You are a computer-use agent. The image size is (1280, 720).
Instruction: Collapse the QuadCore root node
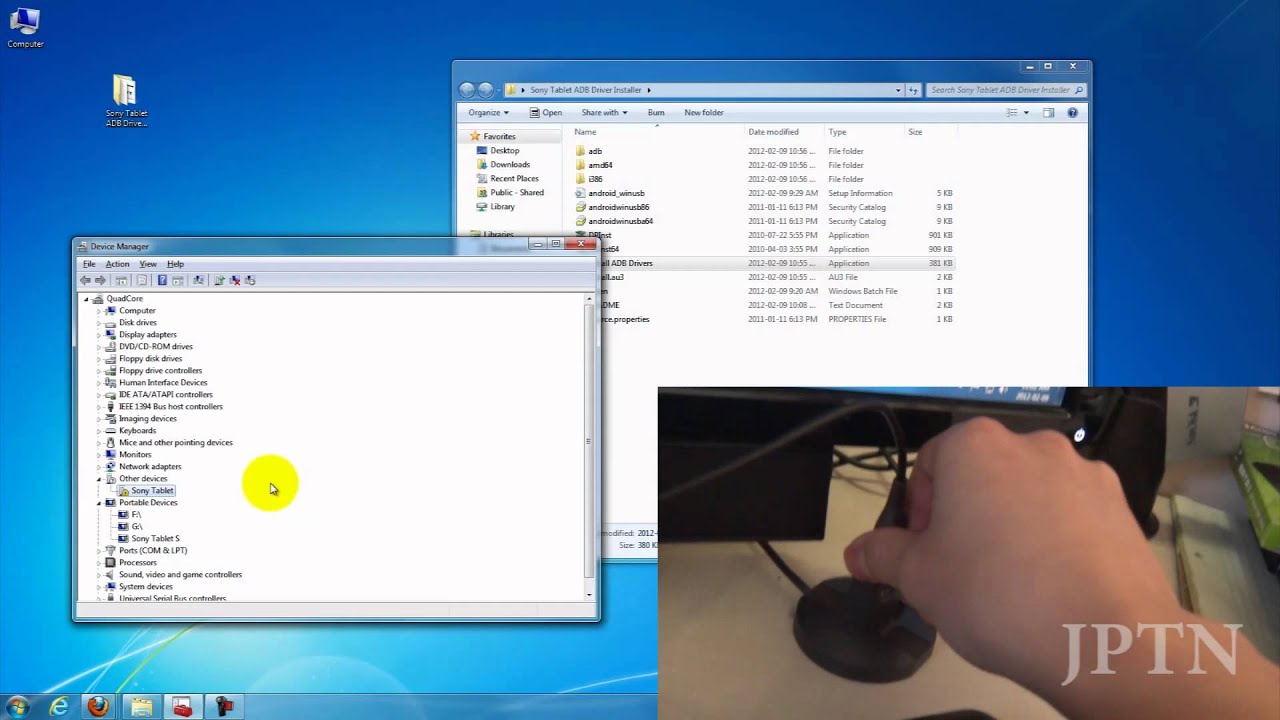[x=86, y=299]
